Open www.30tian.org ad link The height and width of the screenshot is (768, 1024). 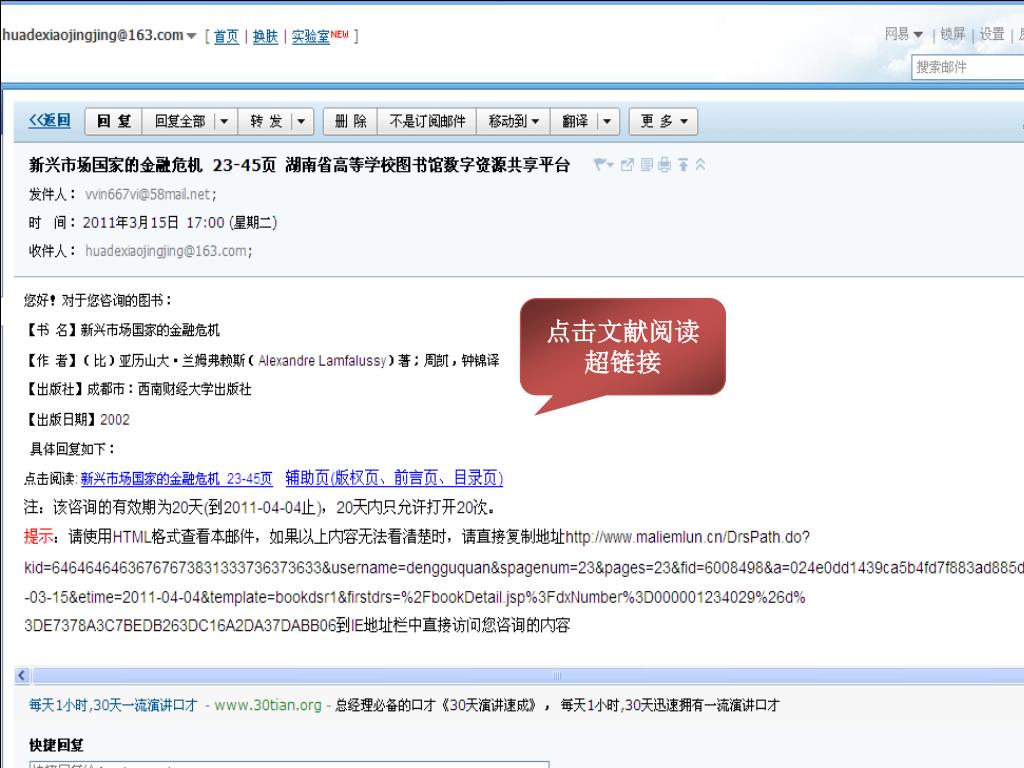(268, 705)
